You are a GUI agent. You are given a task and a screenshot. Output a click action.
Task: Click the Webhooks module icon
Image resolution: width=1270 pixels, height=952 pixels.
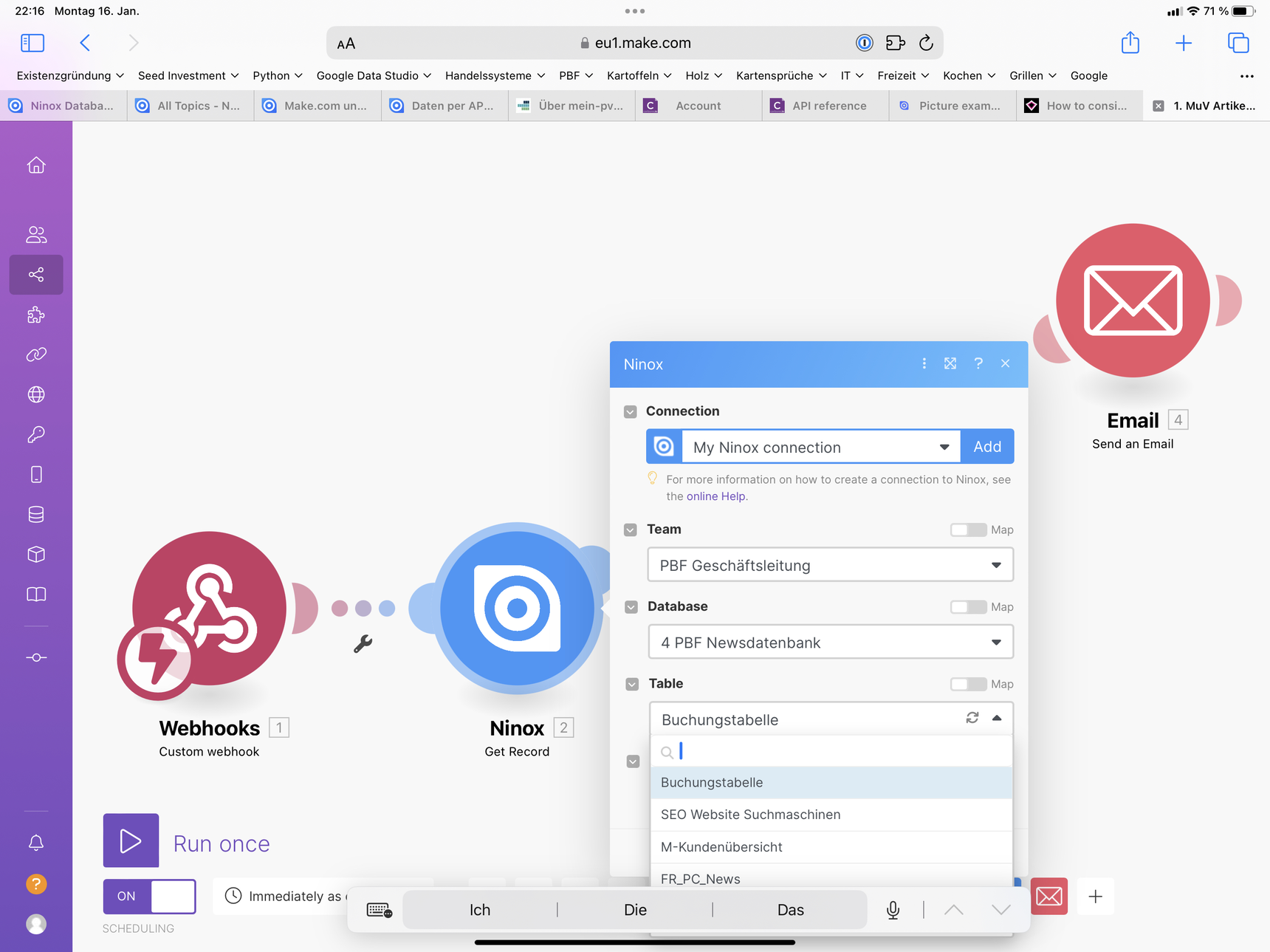(x=209, y=609)
